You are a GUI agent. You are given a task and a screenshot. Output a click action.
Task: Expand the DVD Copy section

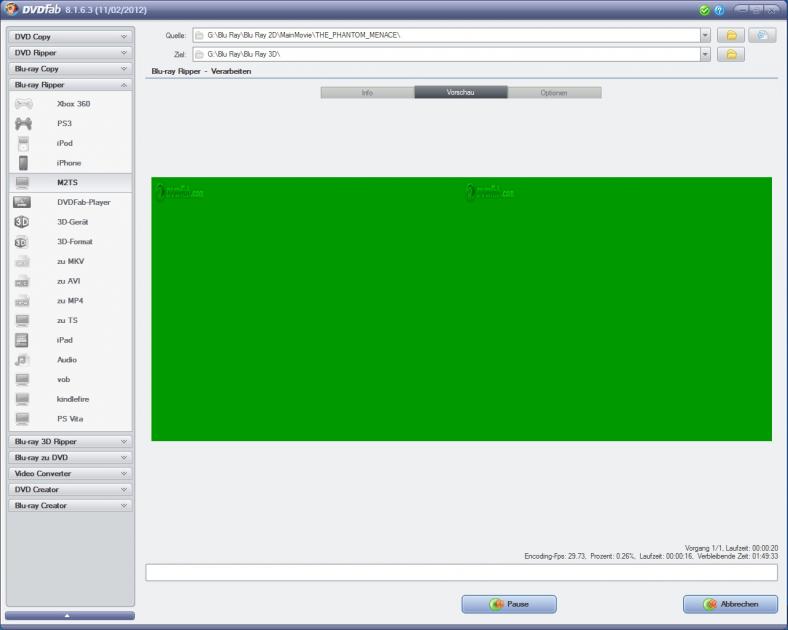(x=70, y=37)
